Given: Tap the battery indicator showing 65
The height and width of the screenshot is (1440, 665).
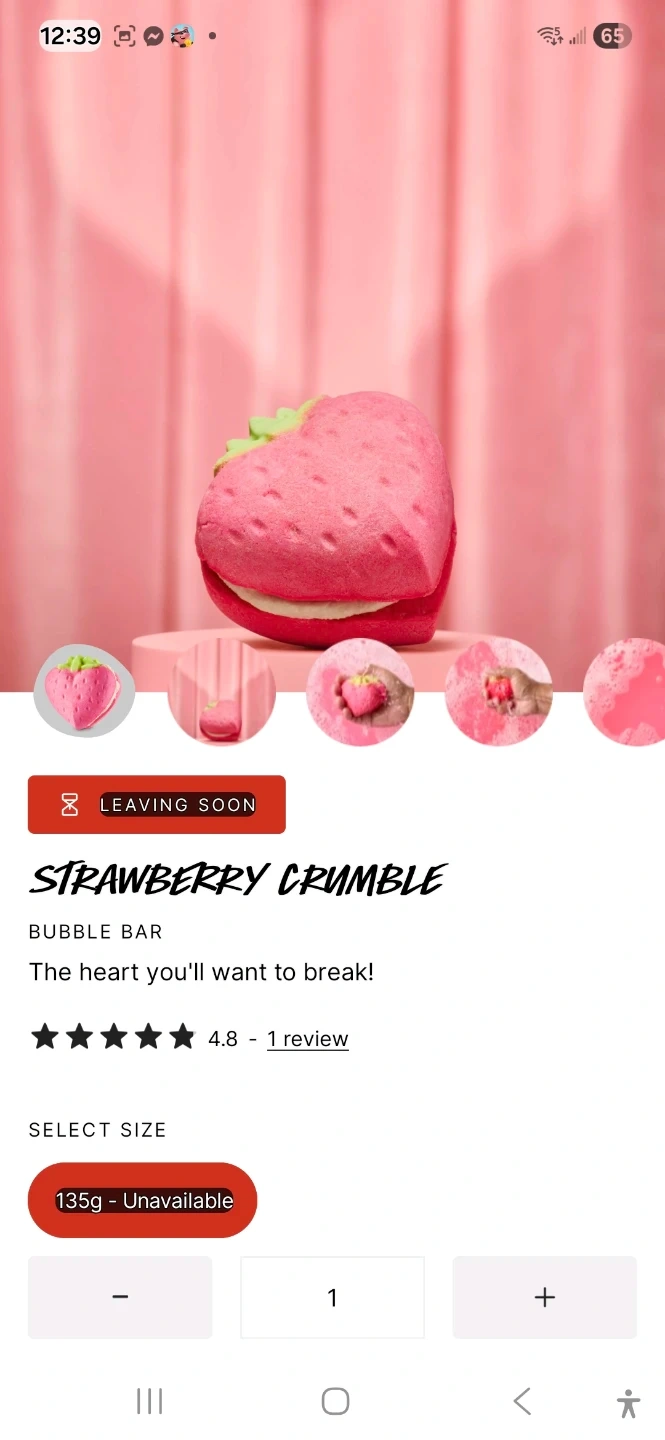Looking at the screenshot, I should tap(612, 36).
